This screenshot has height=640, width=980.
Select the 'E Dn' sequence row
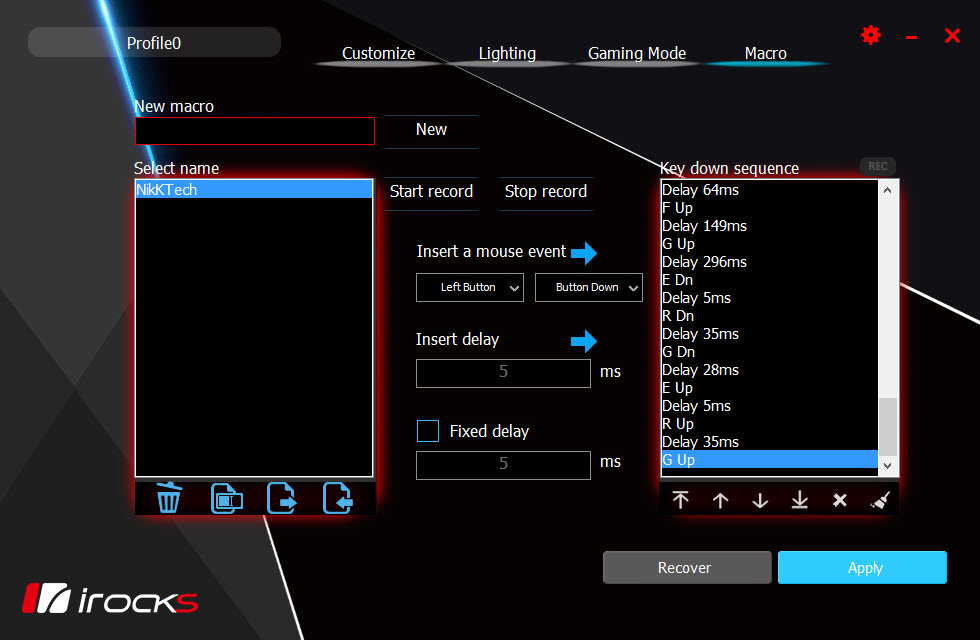click(770, 279)
